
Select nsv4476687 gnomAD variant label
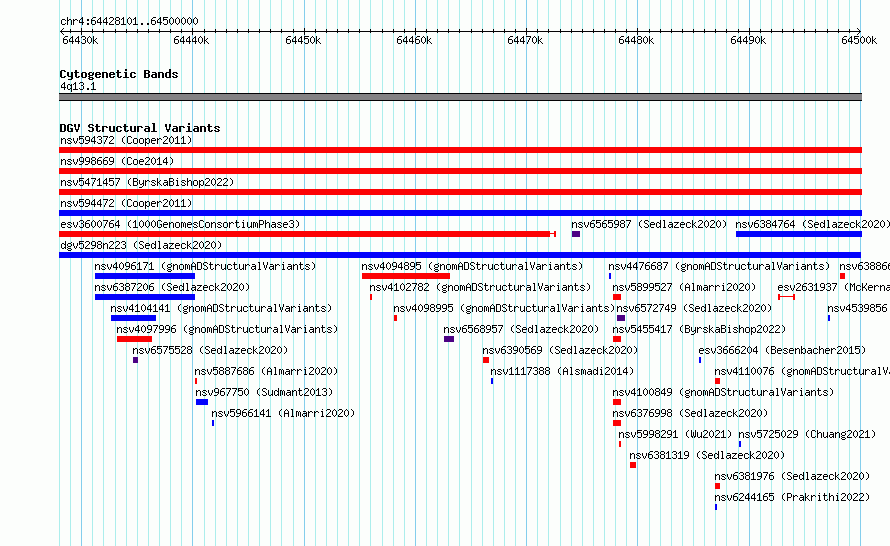tap(719, 266)
